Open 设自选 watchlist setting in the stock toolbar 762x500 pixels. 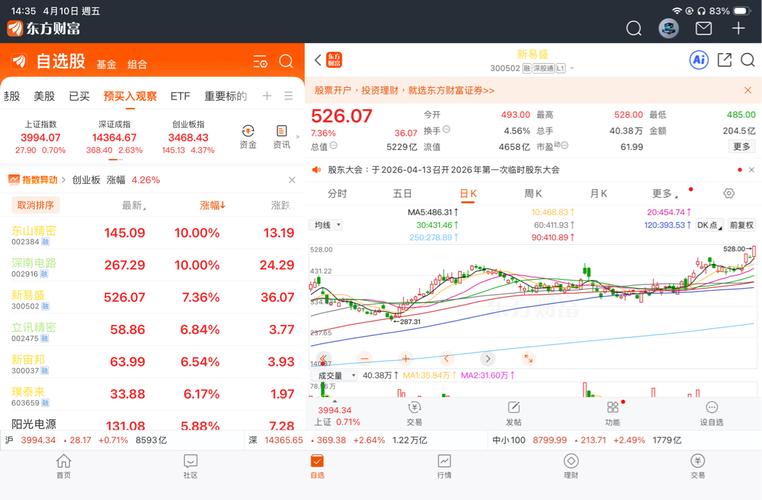click(711, 414)
